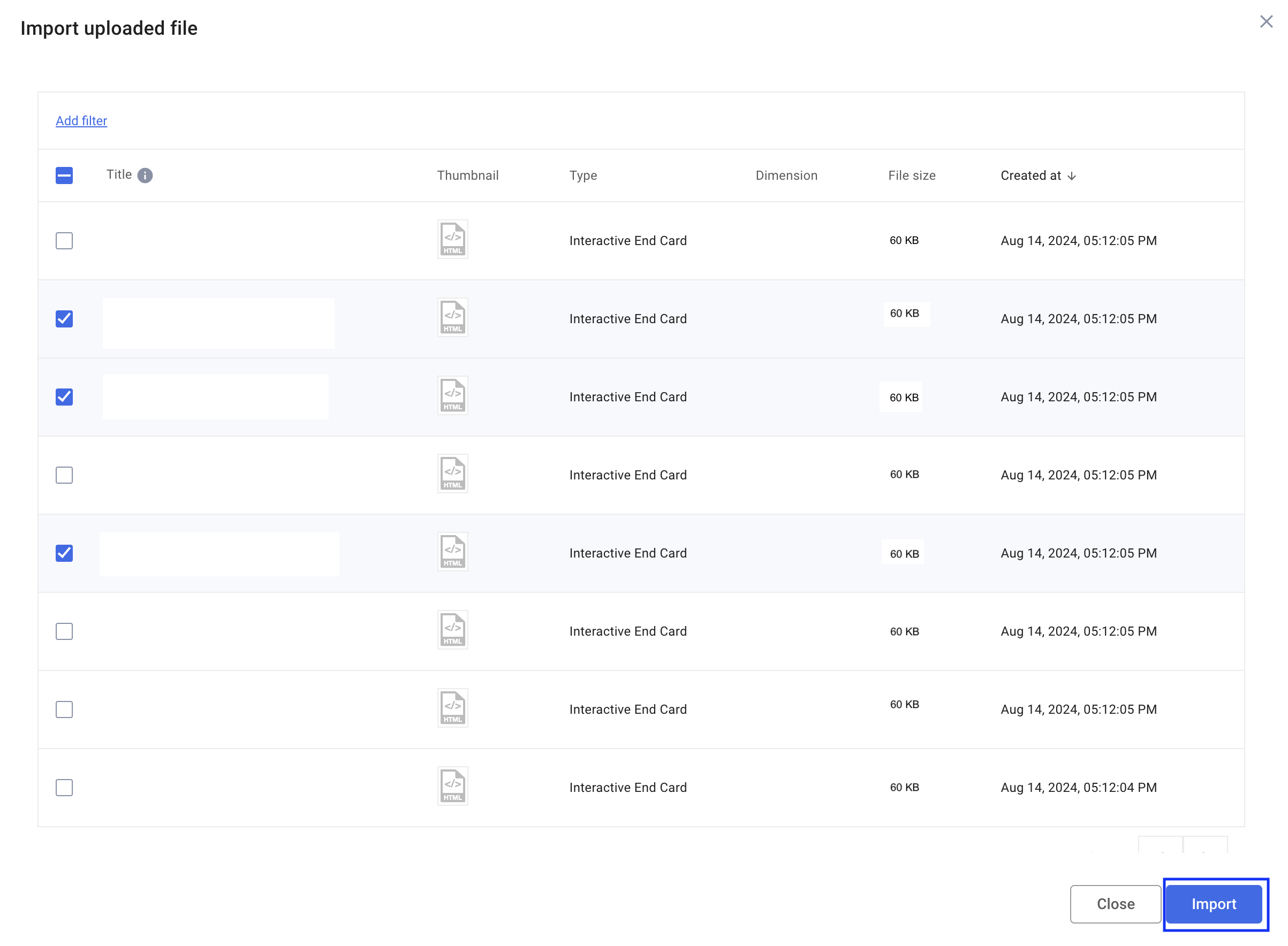Uncheck the second row's selected checkbox
The image size is (1288, 946).
(64, 319)
